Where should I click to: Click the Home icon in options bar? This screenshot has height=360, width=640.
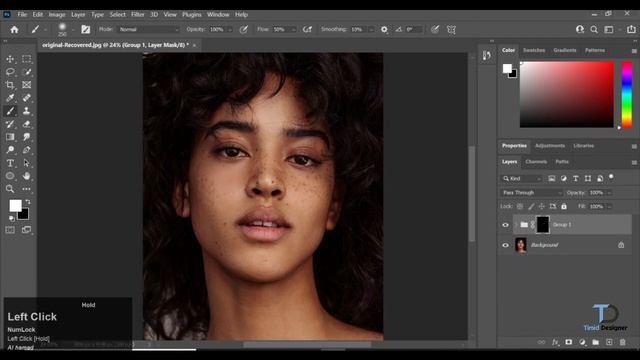click(x=14, y=29)
